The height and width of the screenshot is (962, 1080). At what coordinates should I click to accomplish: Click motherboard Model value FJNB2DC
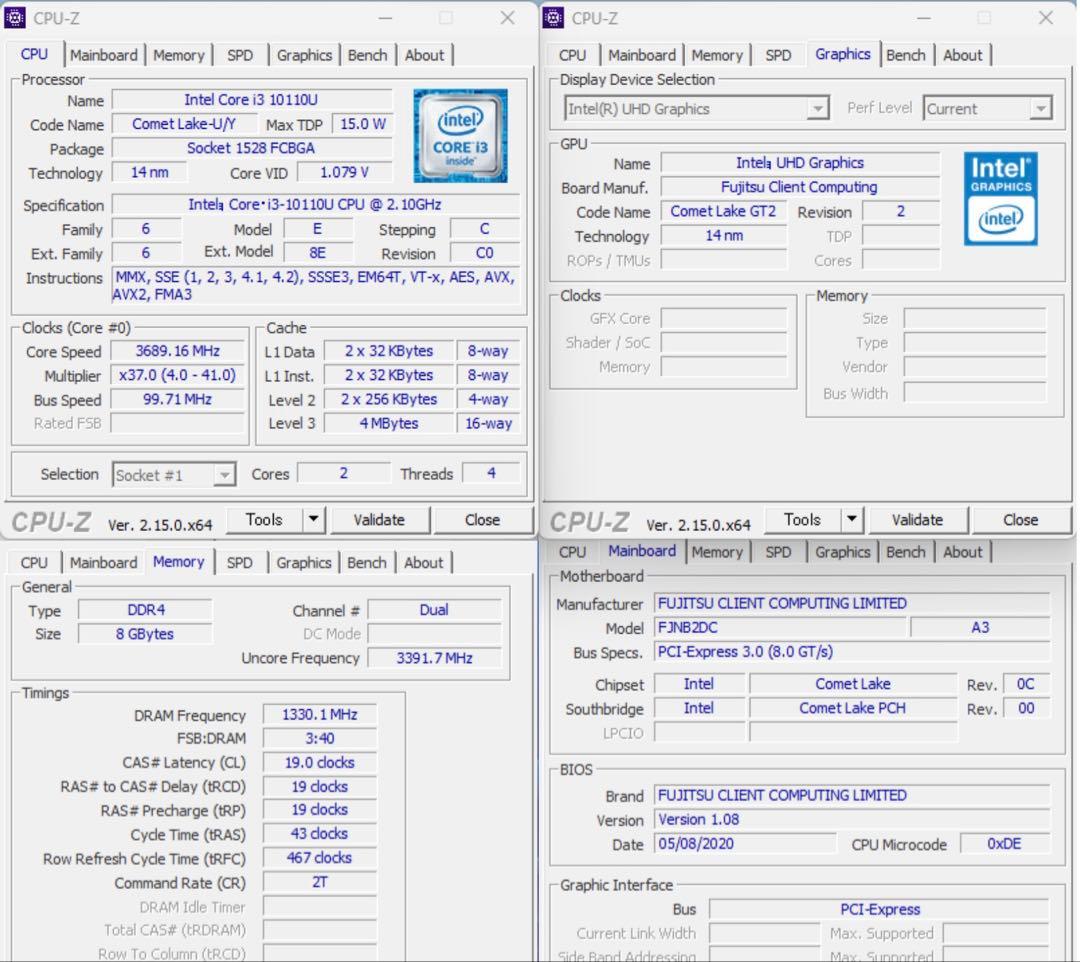(x=780, y=628)
